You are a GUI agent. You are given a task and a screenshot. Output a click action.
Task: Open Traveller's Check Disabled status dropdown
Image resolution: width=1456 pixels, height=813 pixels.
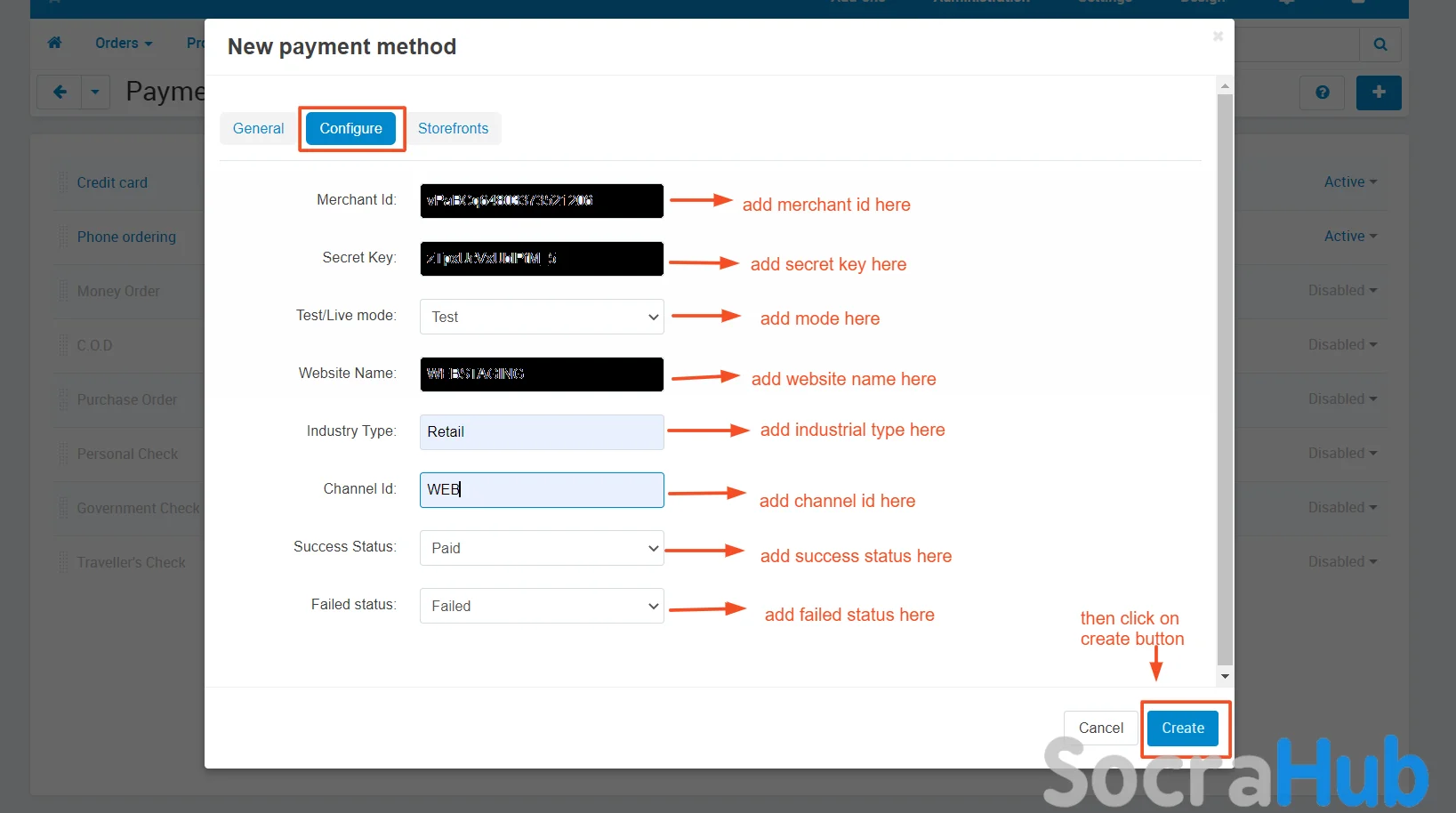point(1342,561)
